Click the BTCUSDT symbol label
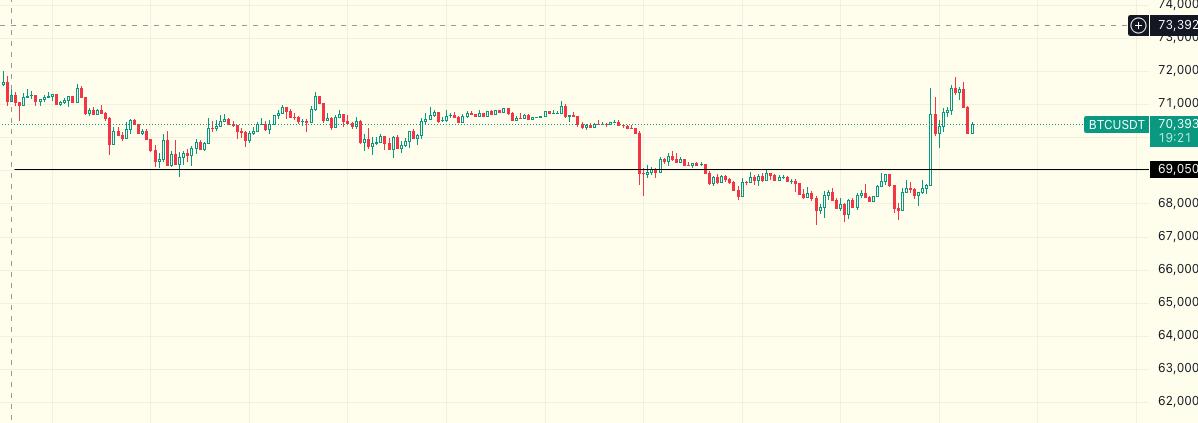 coord(1116,125)
